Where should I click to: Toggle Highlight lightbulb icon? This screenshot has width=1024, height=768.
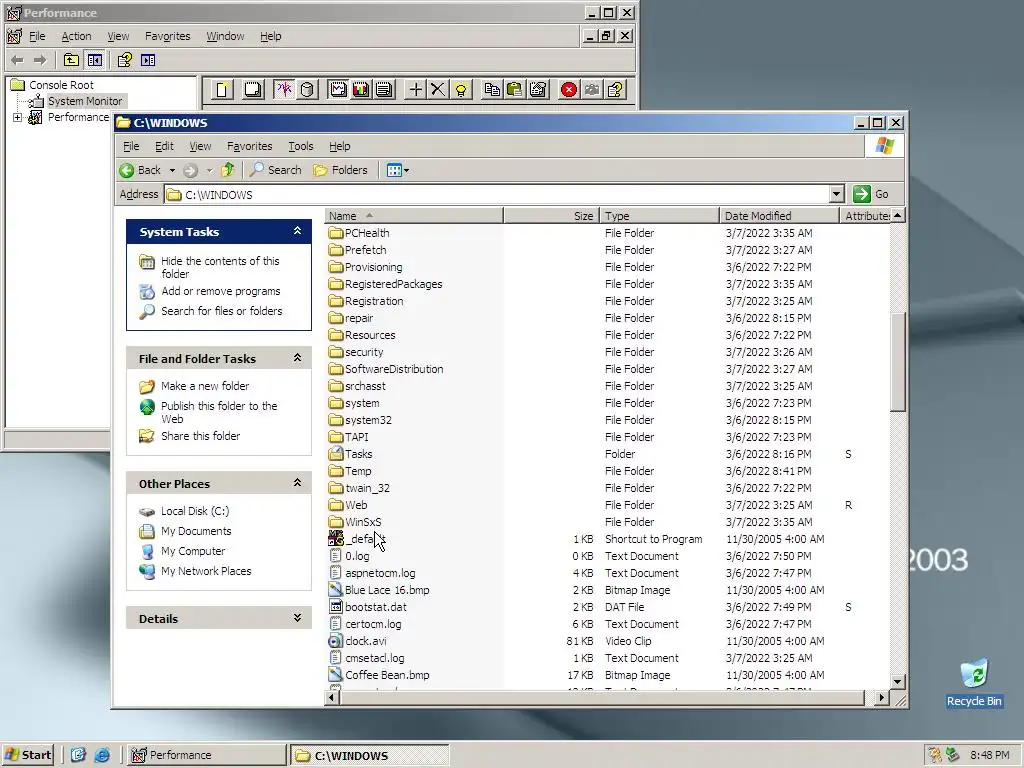coord(461,89)
